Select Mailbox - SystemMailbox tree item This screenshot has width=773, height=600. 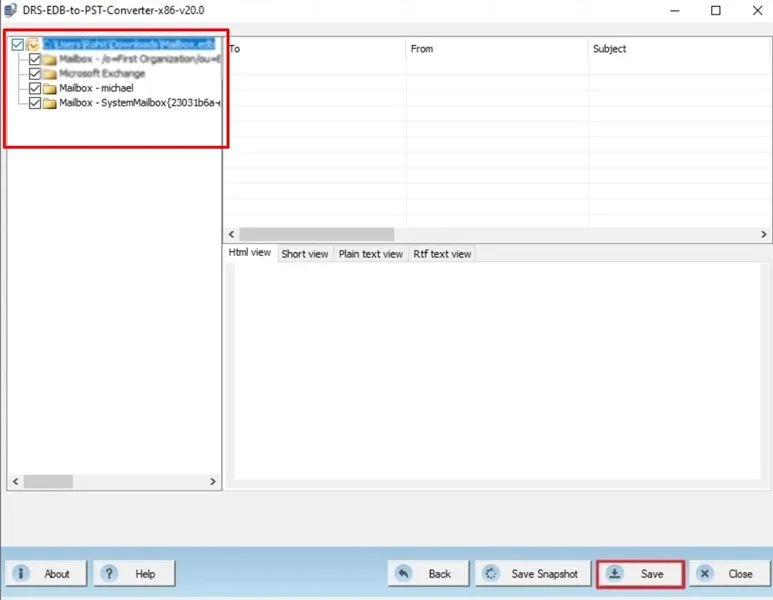[140, 103]
